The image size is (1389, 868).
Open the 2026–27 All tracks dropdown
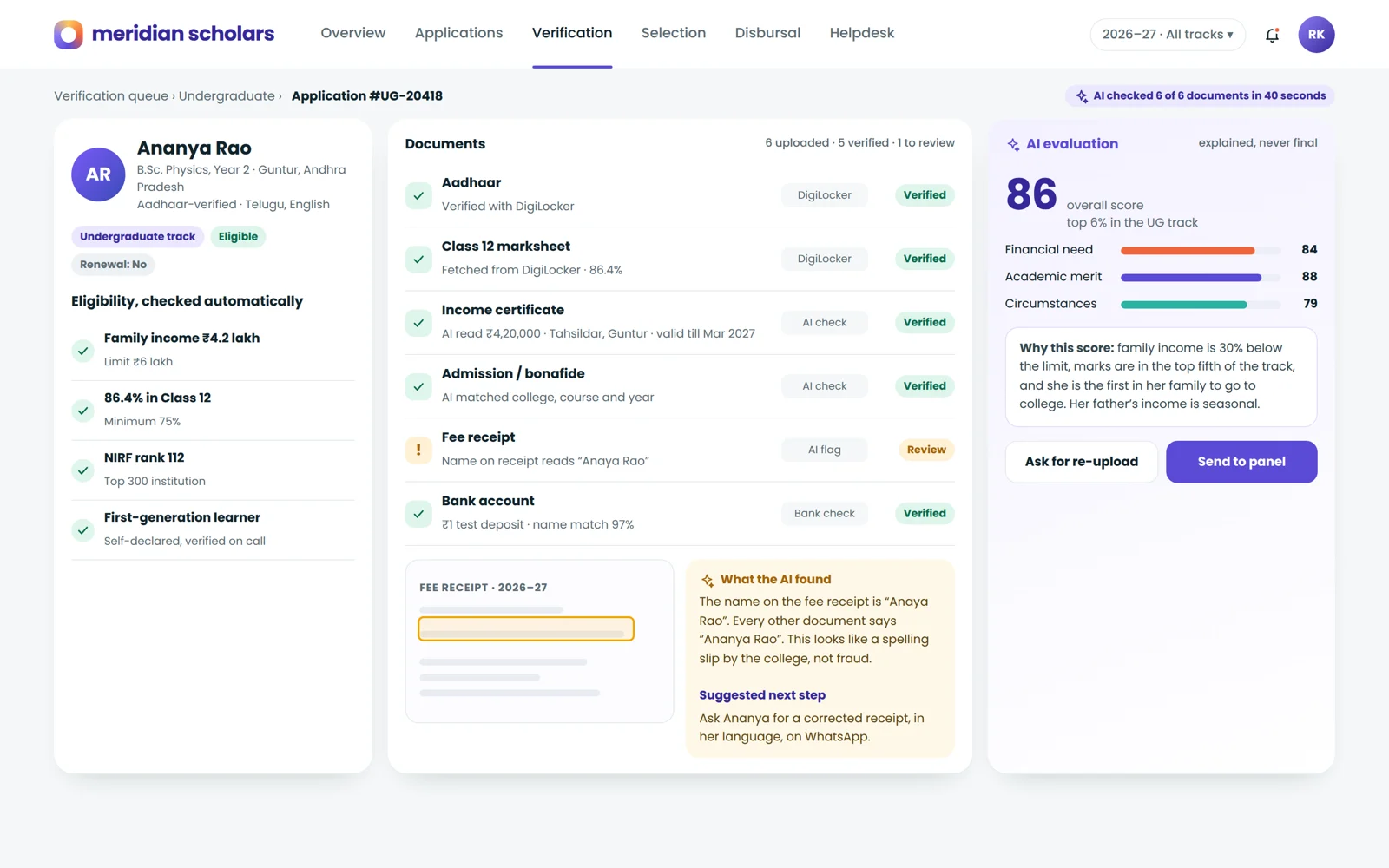[1168, 35]
